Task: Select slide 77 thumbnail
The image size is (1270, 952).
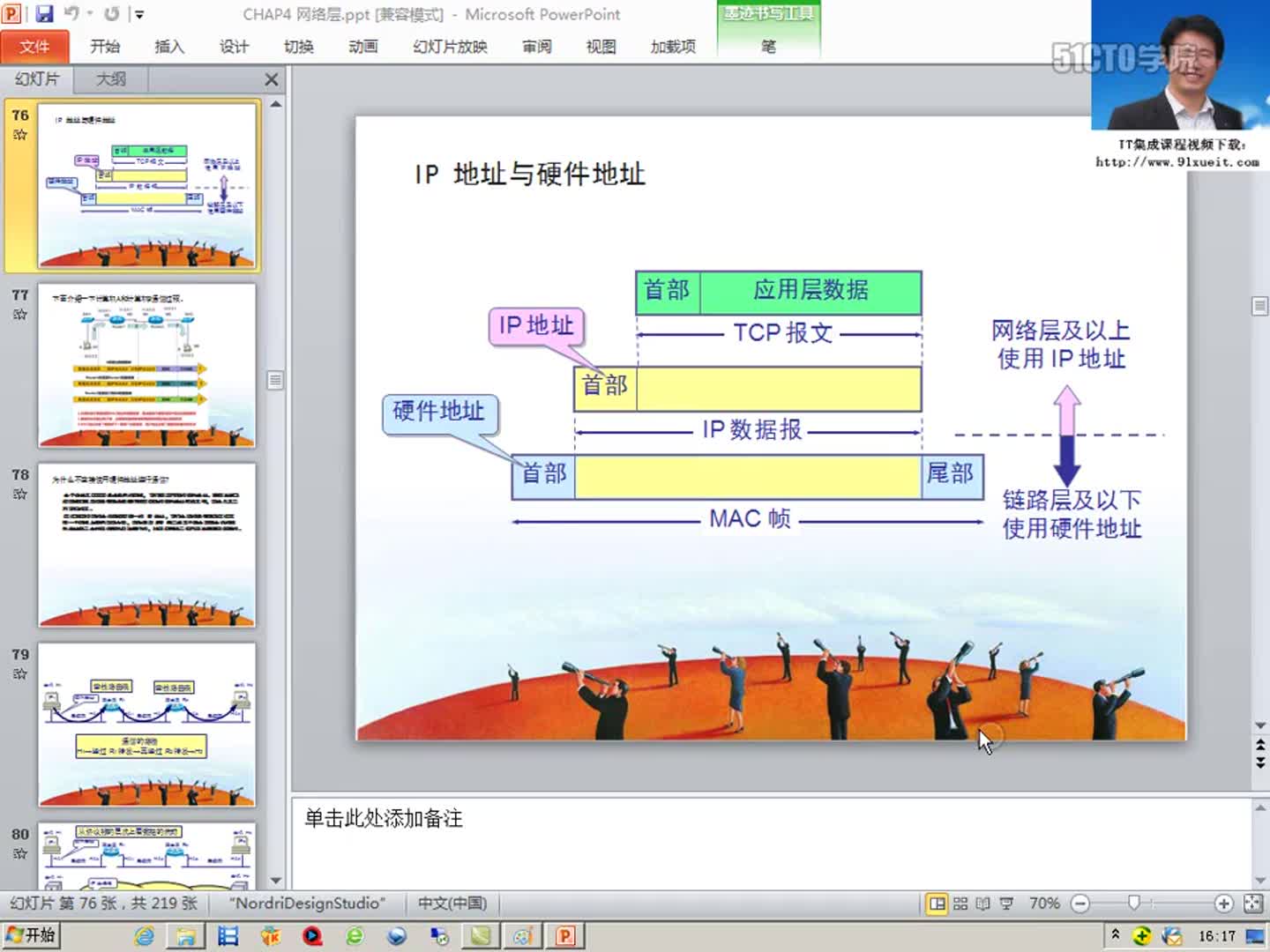Action: (x=147, y=365)
